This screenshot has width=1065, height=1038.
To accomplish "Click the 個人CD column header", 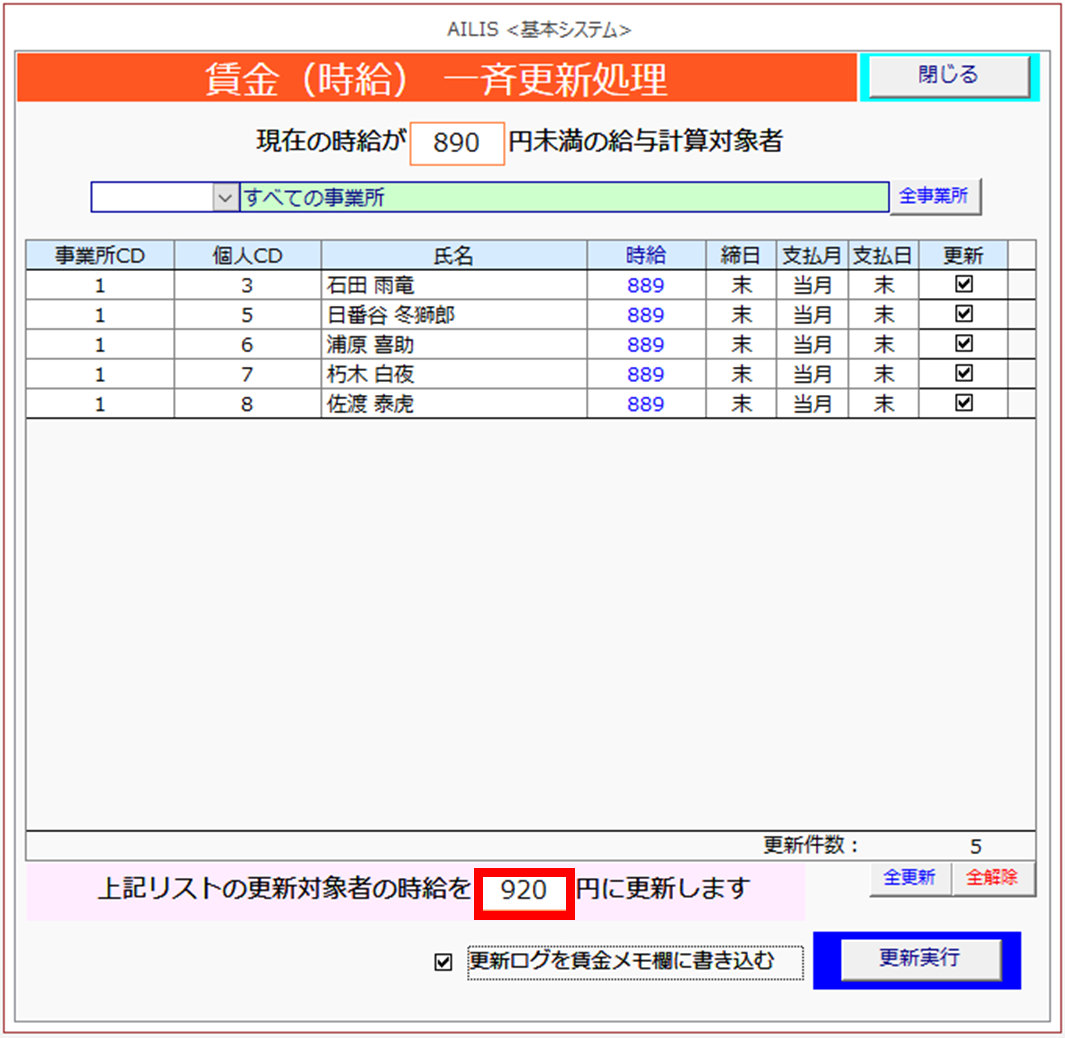I will [x=247, y=256].
